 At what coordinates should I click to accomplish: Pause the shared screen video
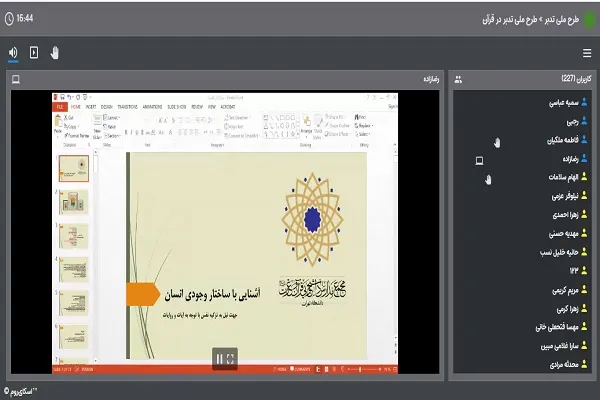[x=219, y=359]
